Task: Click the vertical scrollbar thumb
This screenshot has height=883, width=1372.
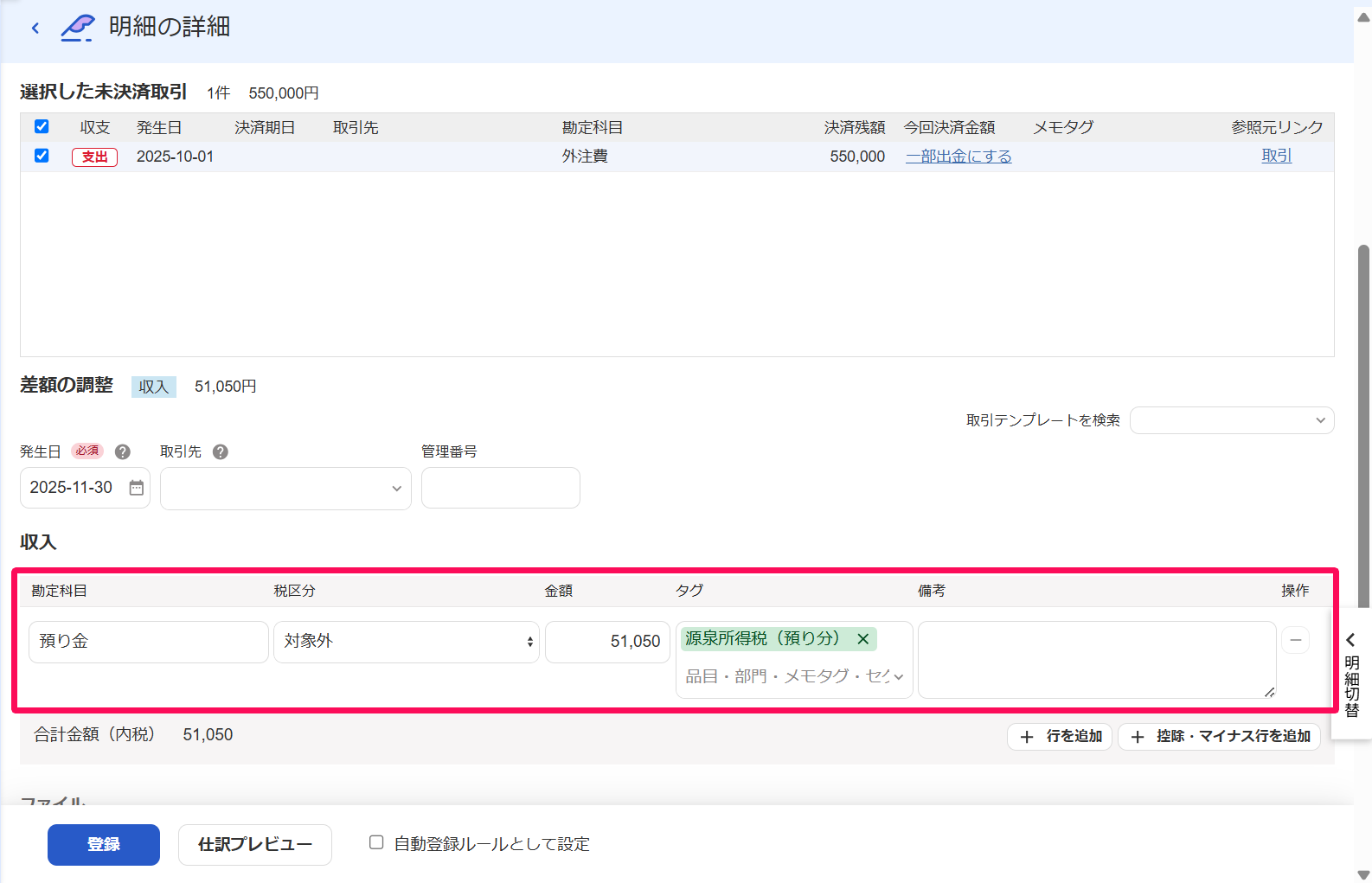Action: [1363, 428]
